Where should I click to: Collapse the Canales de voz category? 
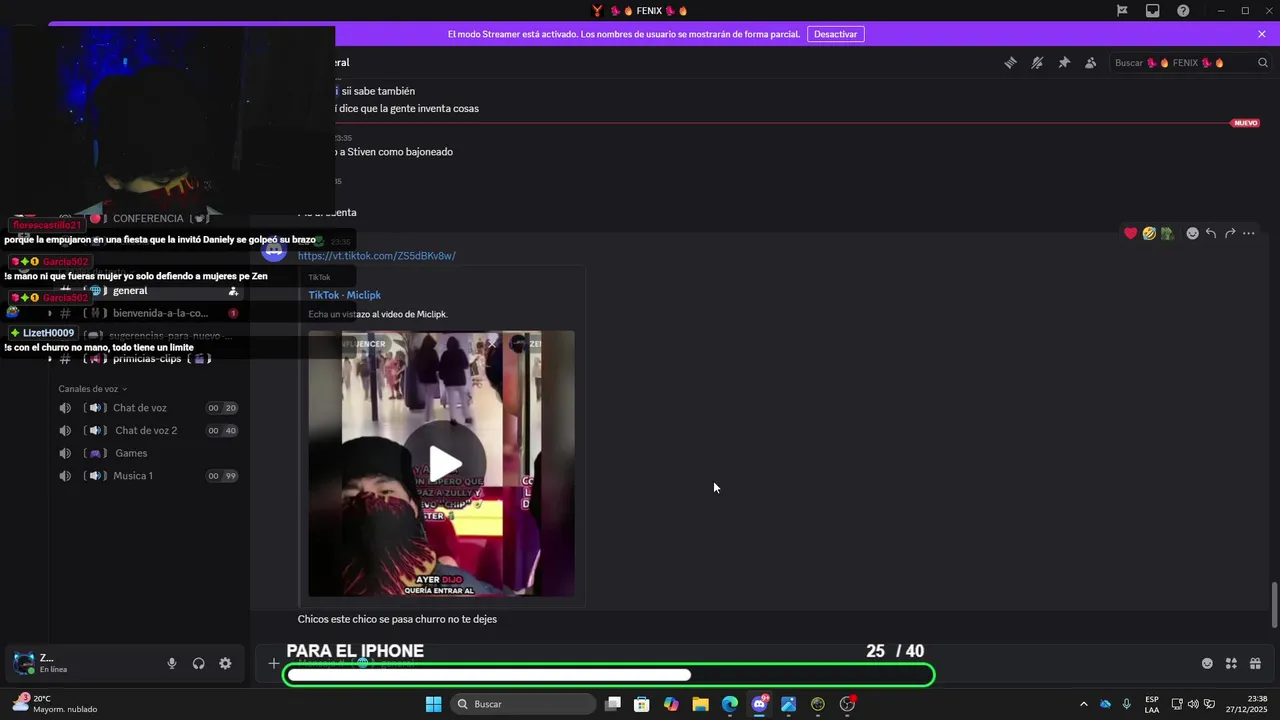point(92,389)
